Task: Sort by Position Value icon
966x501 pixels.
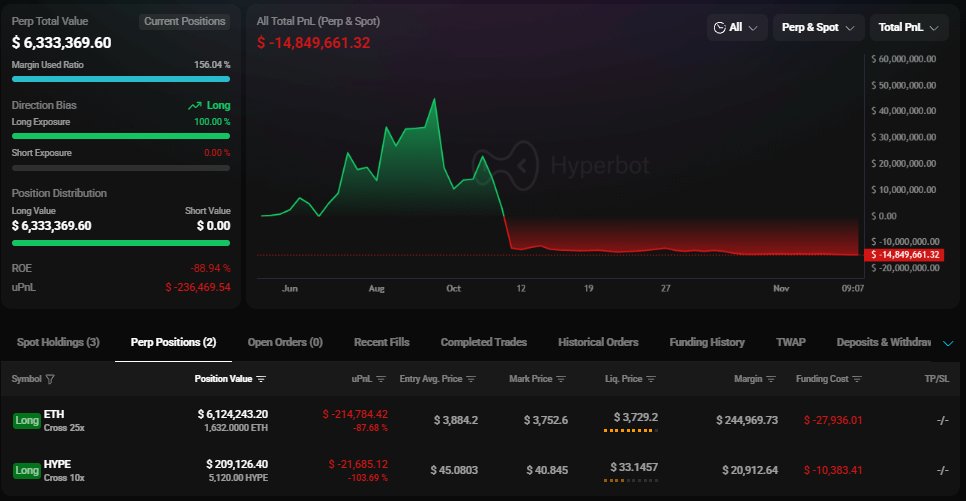Action: pos(261,379)
